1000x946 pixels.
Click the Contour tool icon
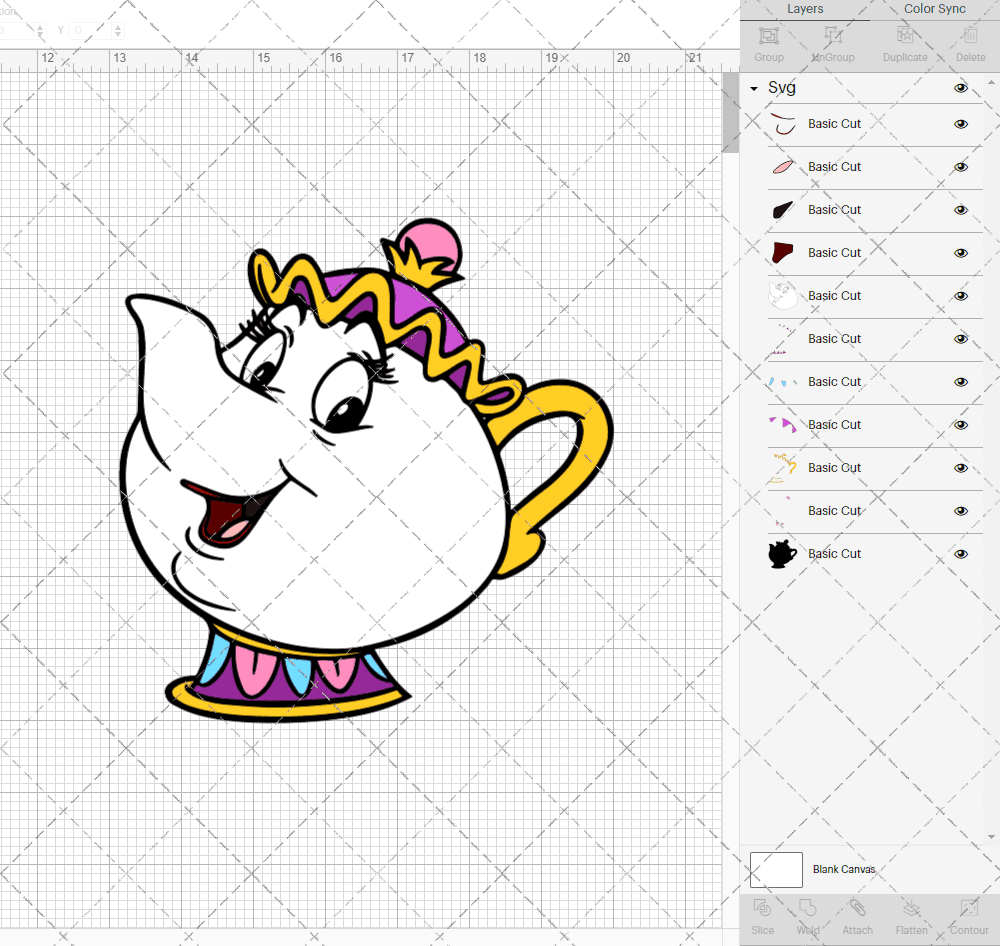pos(969,908)
